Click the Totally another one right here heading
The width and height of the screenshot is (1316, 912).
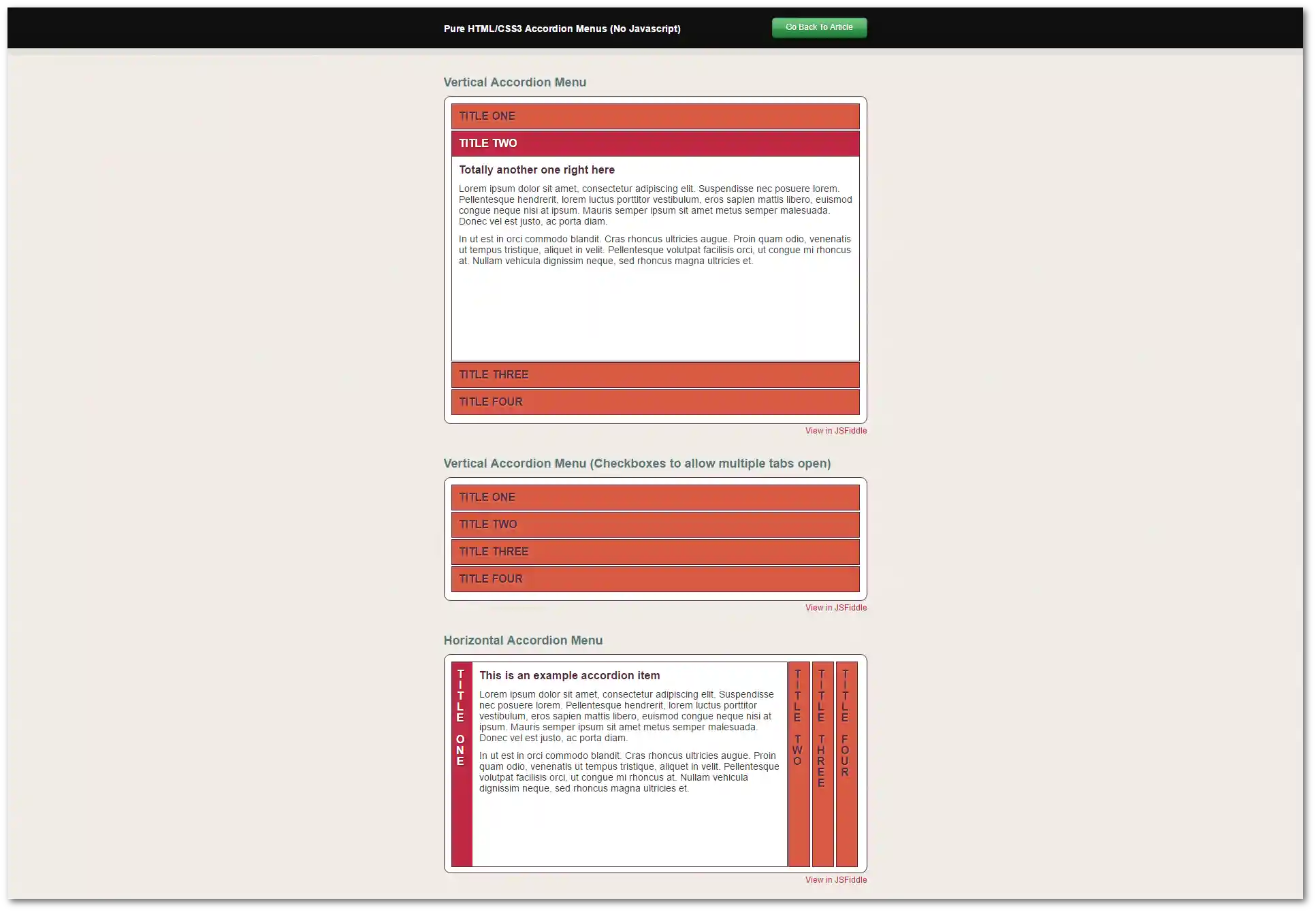click(x=536, y=170)
